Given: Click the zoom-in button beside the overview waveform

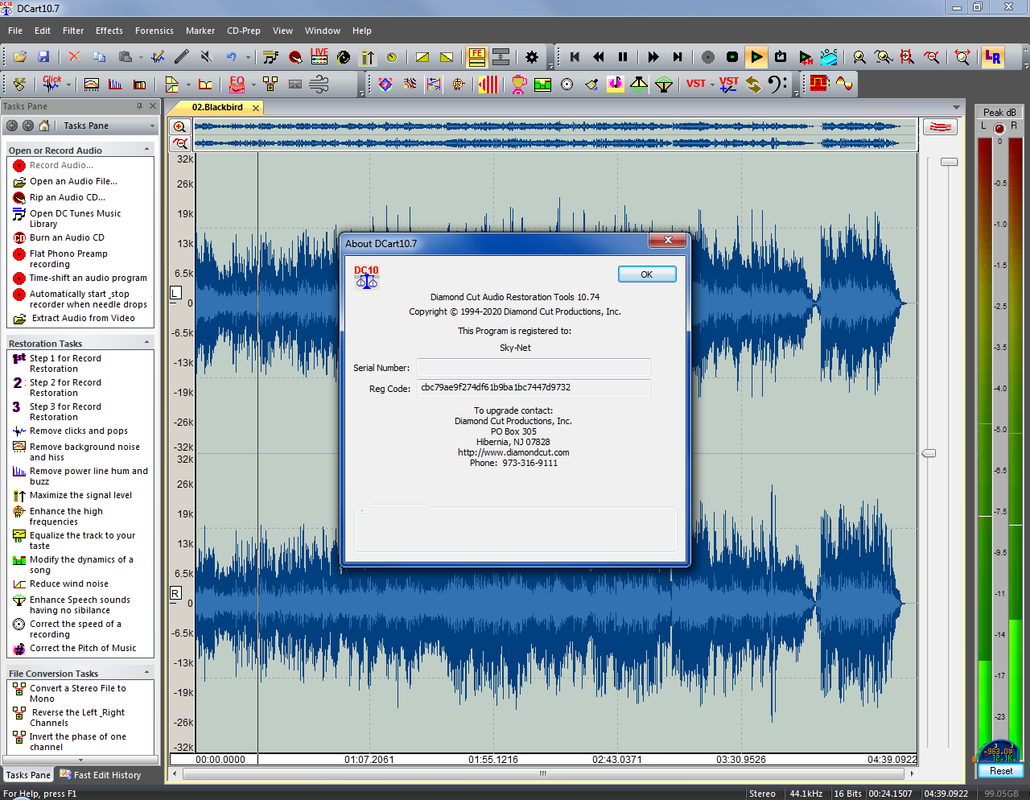Looking at the screenshot, I should (x=179, y=127).
